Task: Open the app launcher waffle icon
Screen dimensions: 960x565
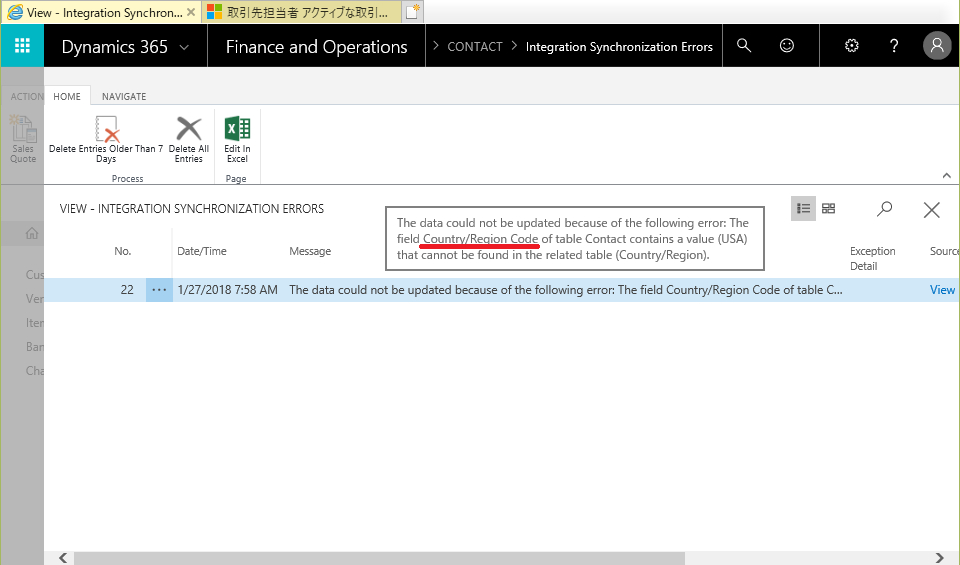Action: (x=22, y=46)
